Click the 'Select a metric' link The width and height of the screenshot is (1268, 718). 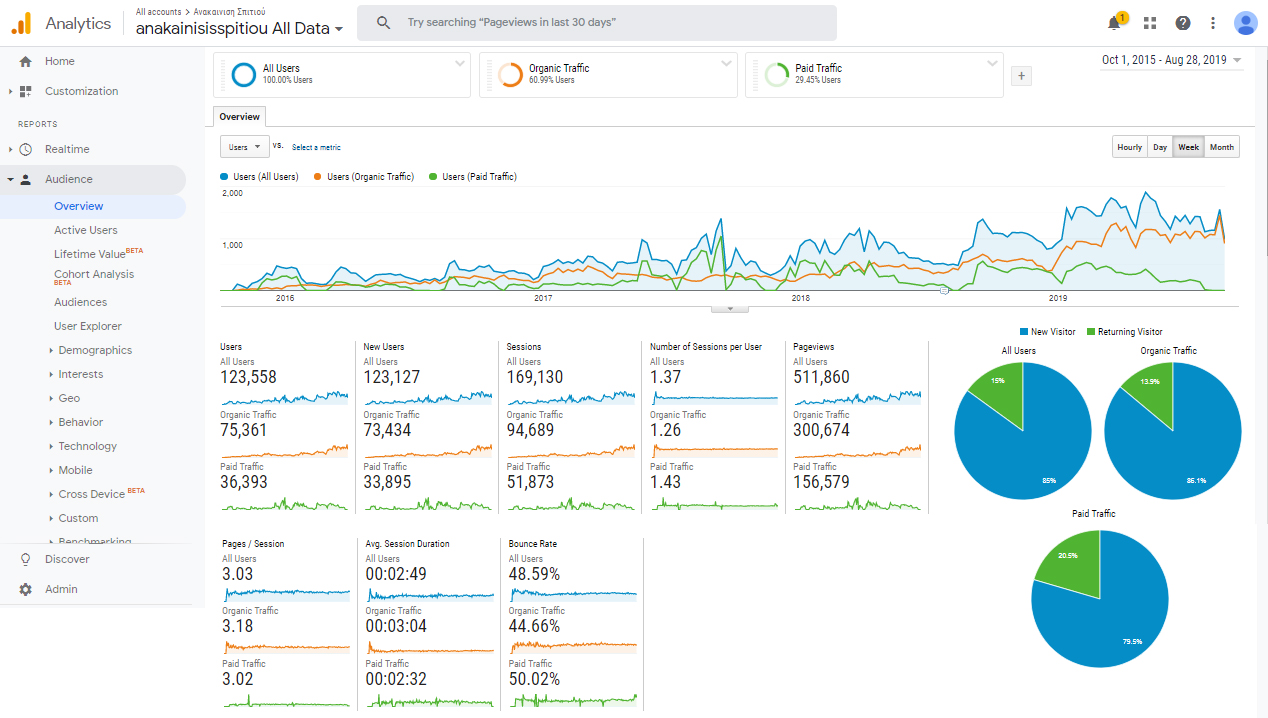tap(316, 147)
